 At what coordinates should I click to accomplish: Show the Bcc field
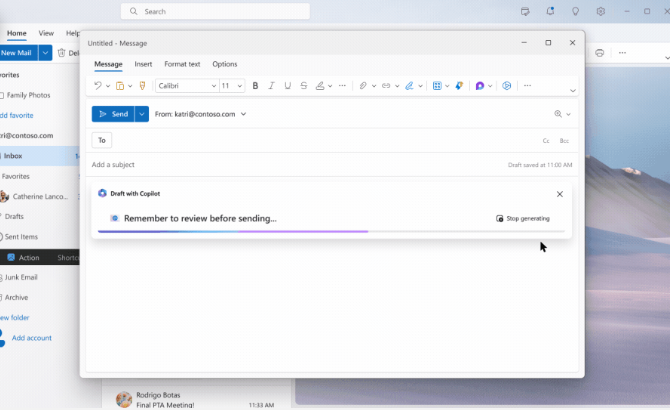tap(564, 141)
